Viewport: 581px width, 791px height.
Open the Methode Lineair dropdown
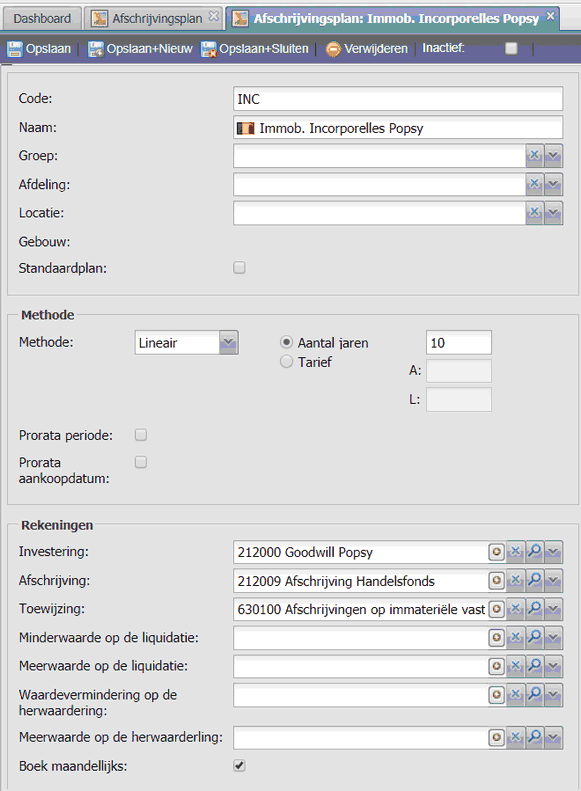pos(228,343)
